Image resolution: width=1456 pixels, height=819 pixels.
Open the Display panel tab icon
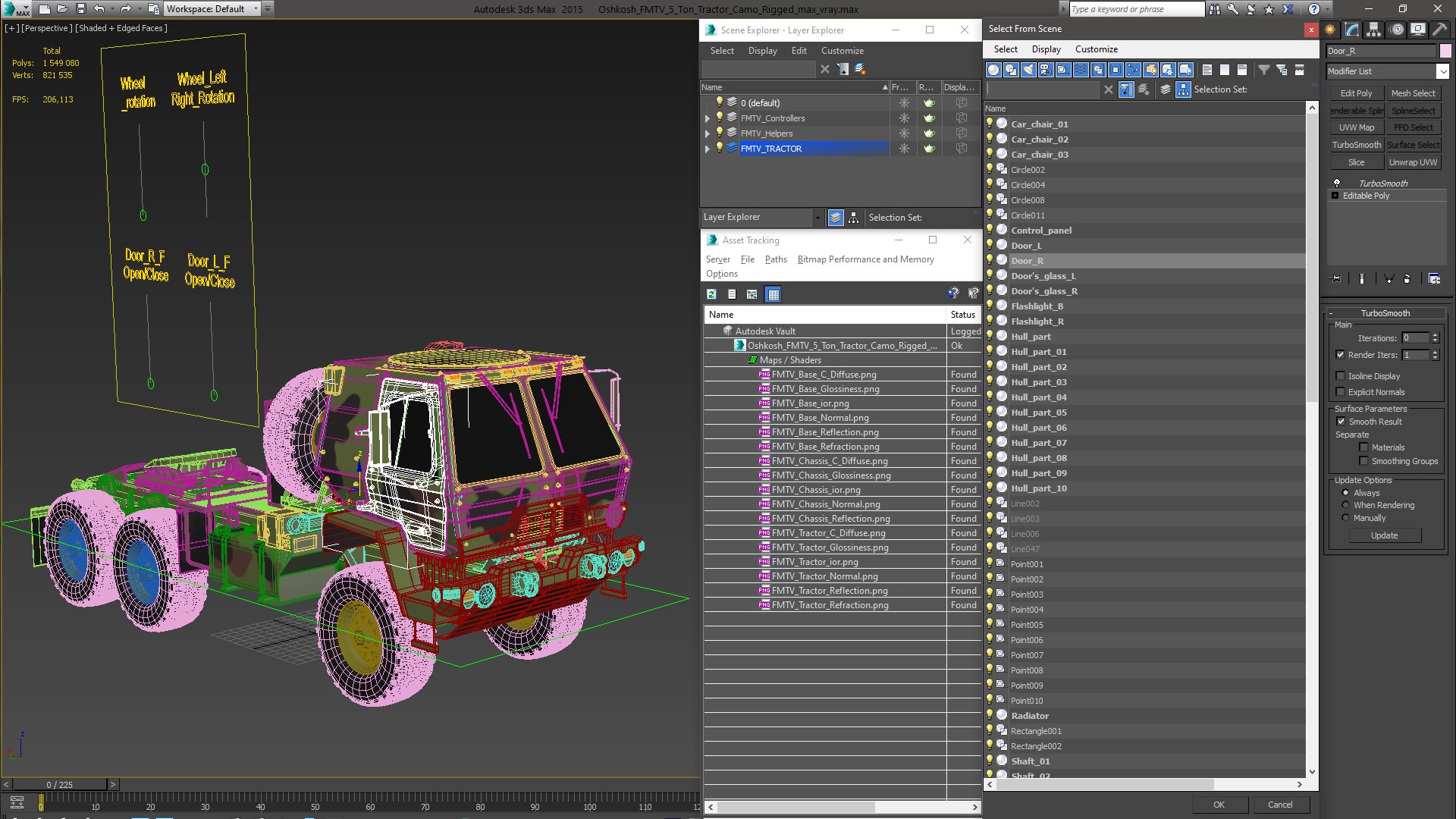pyautogui.click(x=1417, y=30)
